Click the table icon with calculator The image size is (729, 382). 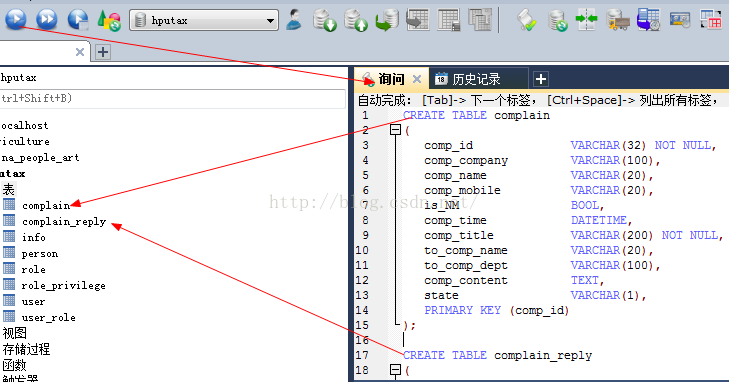[449, 20]
